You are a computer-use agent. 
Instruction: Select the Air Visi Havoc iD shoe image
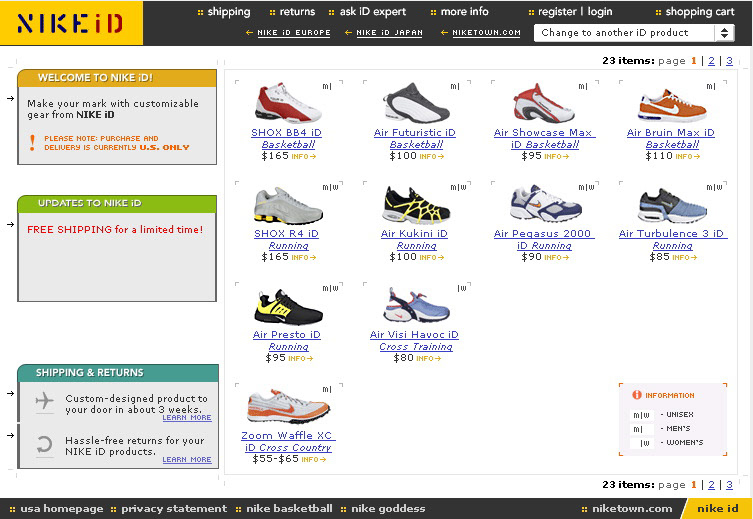tap(416, 305)
